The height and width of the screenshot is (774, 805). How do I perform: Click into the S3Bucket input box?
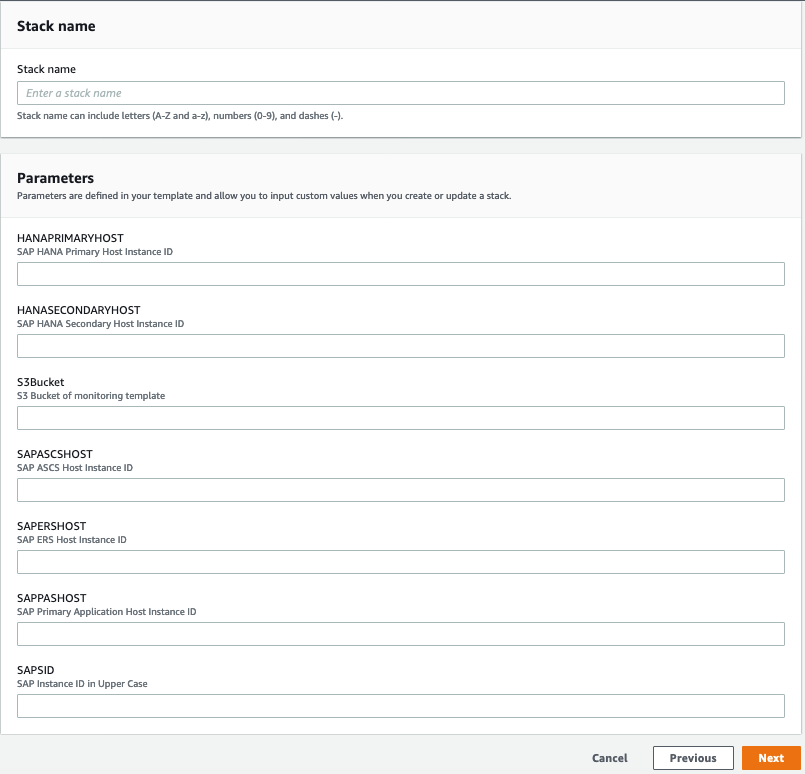coord(400,418)
